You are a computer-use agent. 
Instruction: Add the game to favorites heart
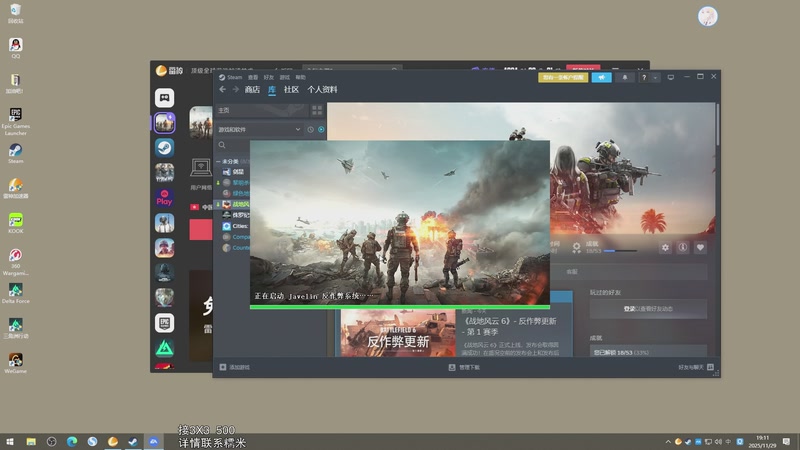click(x=701, y=247)
